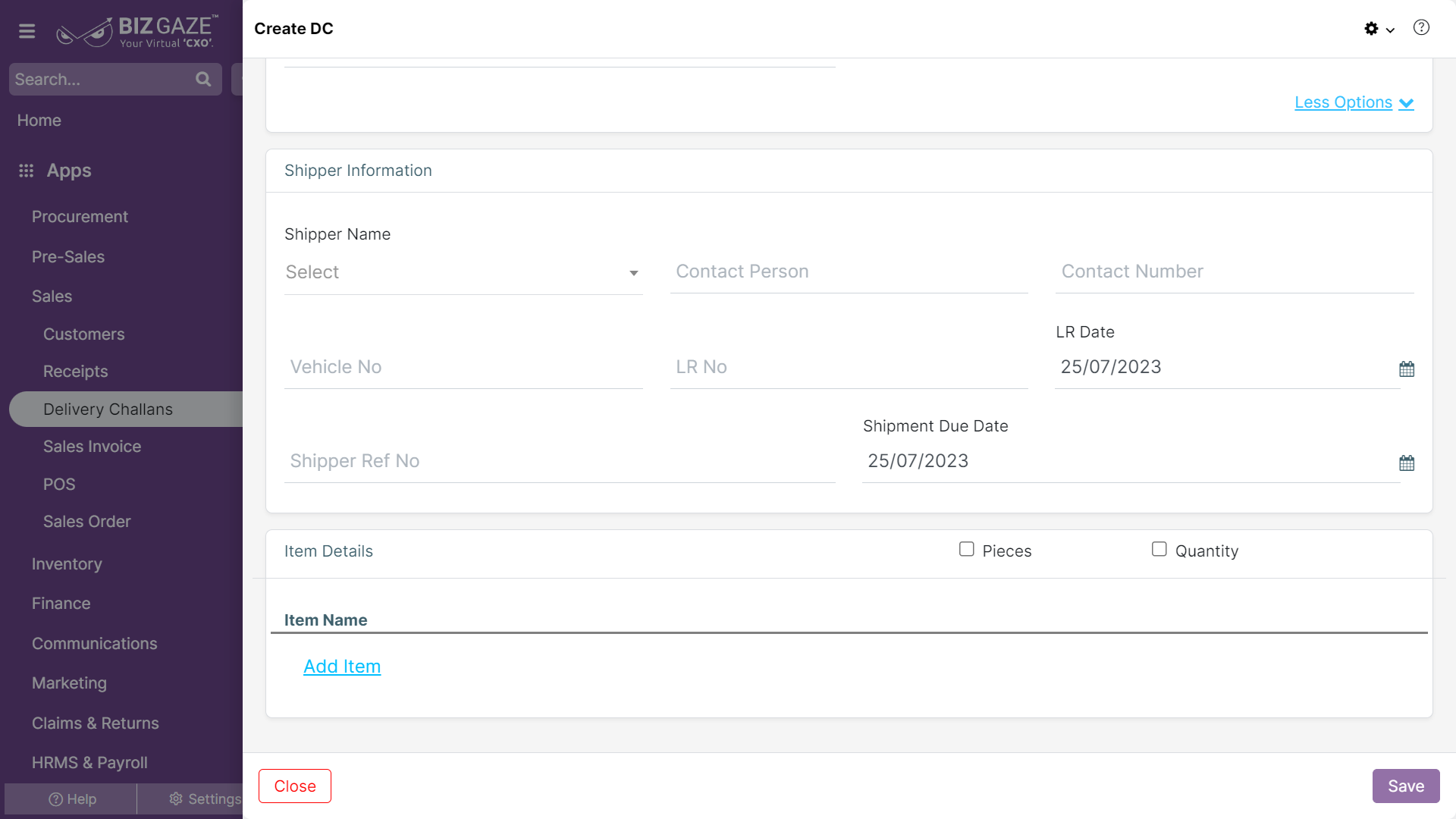Open LR Date calendar picker

(x=1407, y=369)
